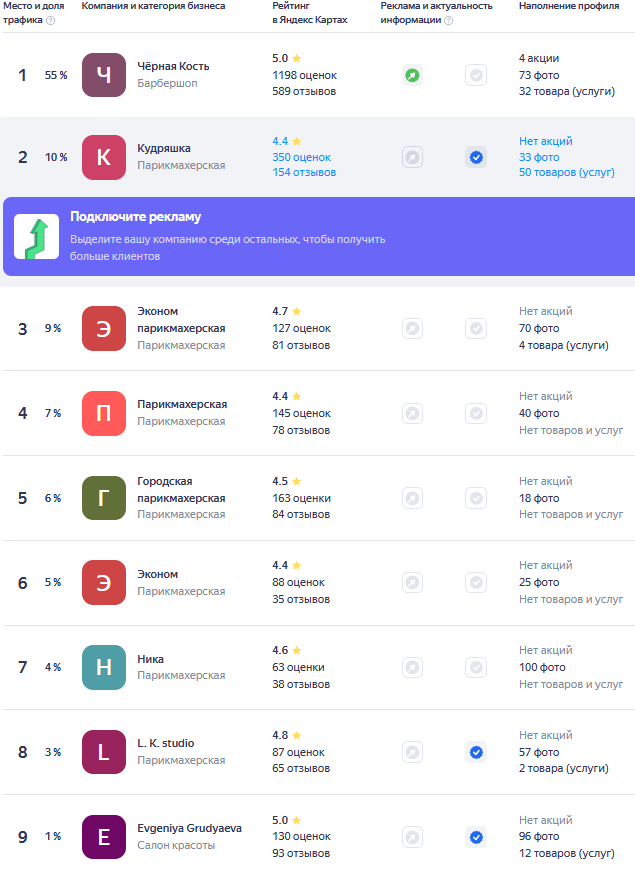635x875 pixels.
Task: Click the company name L. K. studio
Action: pos(166,743)
